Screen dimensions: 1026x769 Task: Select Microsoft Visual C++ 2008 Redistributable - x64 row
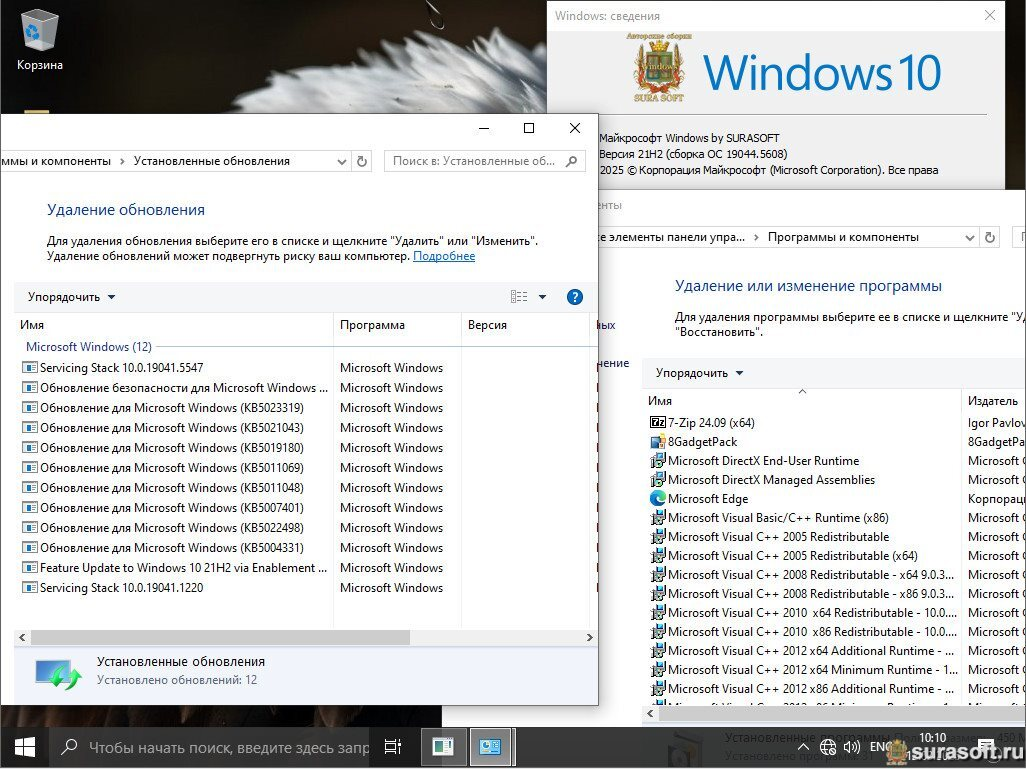pyautogui.click(x=836, y=575)
